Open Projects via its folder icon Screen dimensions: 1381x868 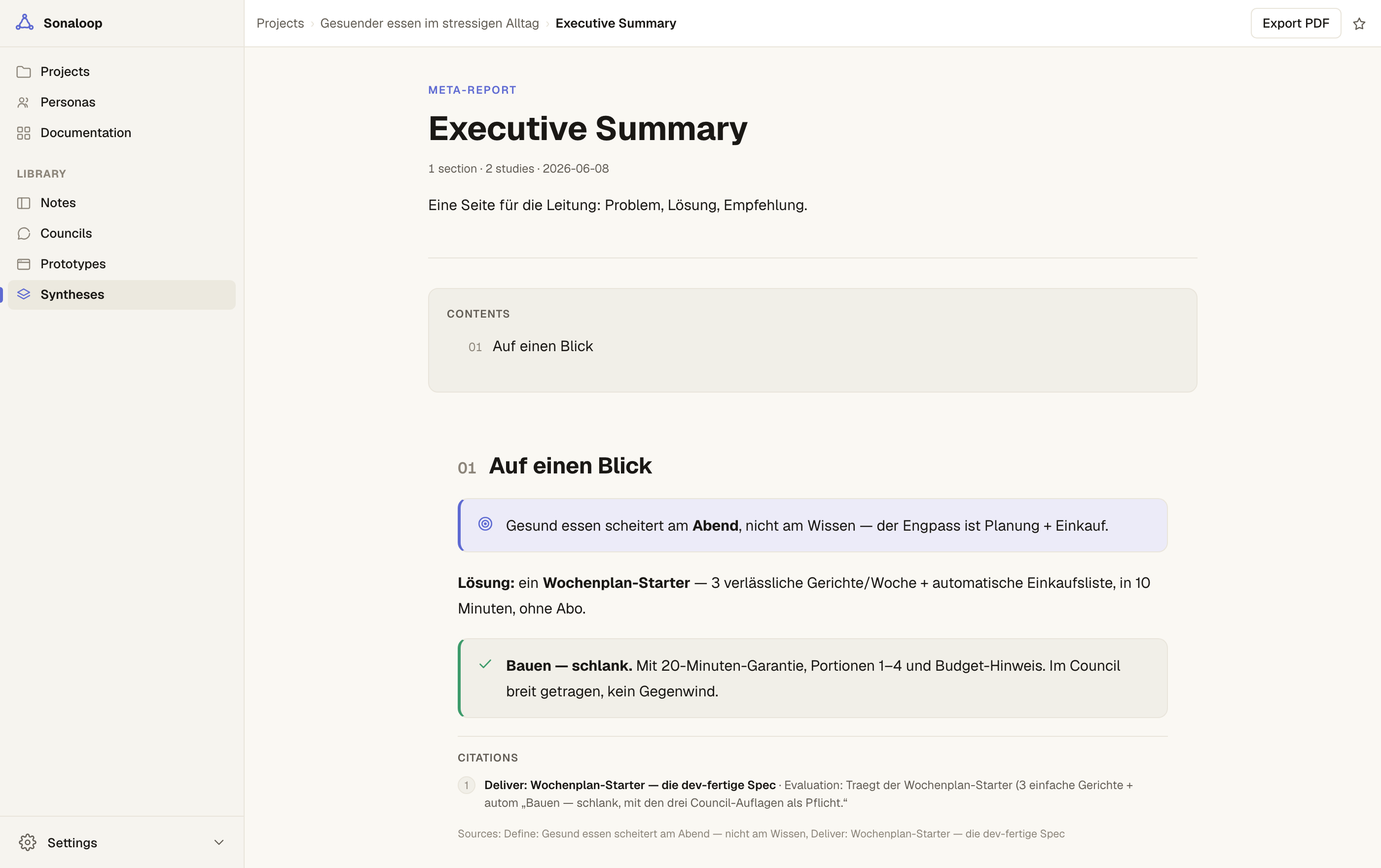(x=24, y=72)
